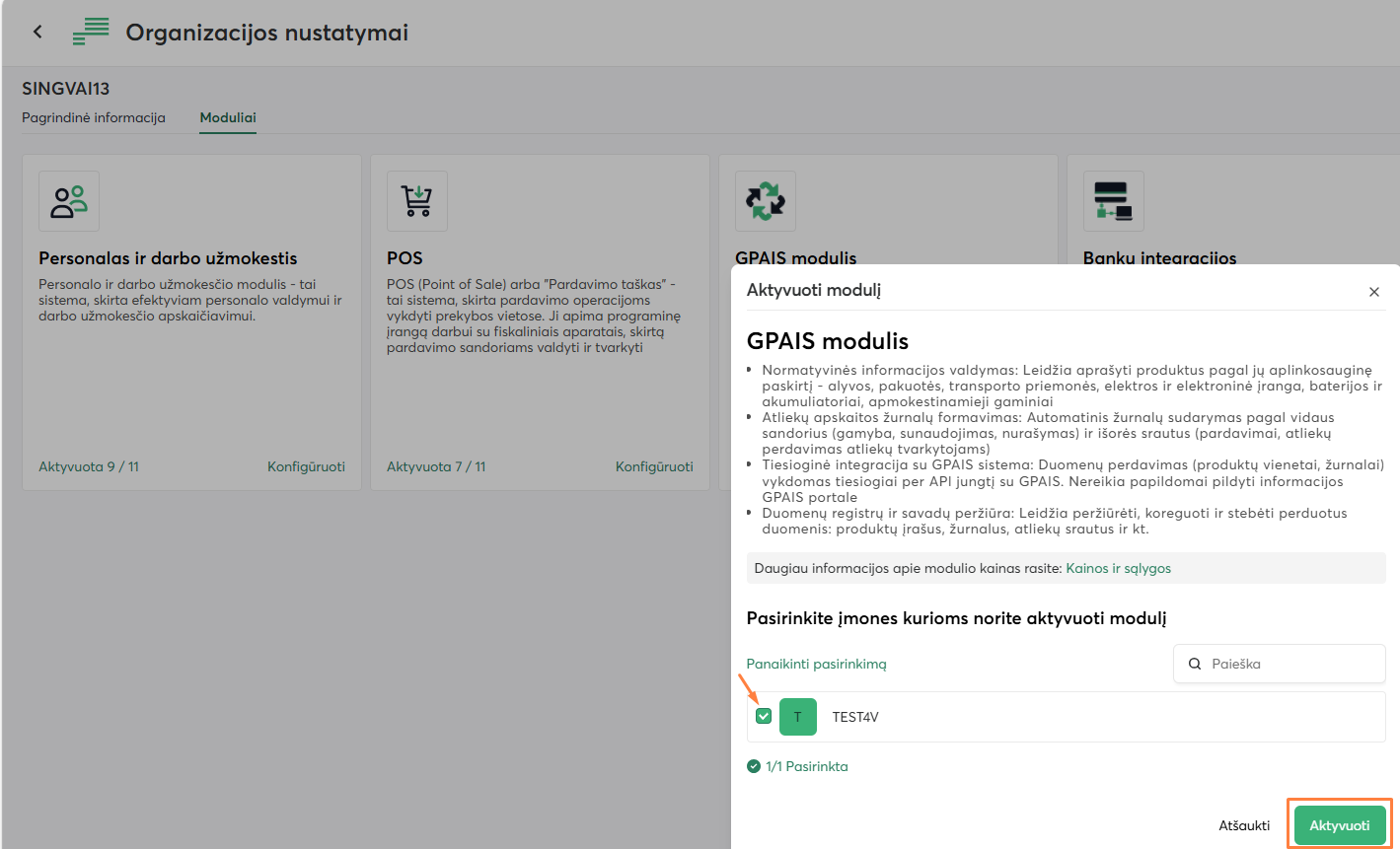Image resolution: width=1400 pixels, height=849 pixels.
Task: Click the green T avatar for TEST4V
Action: [x=797, y=717]
